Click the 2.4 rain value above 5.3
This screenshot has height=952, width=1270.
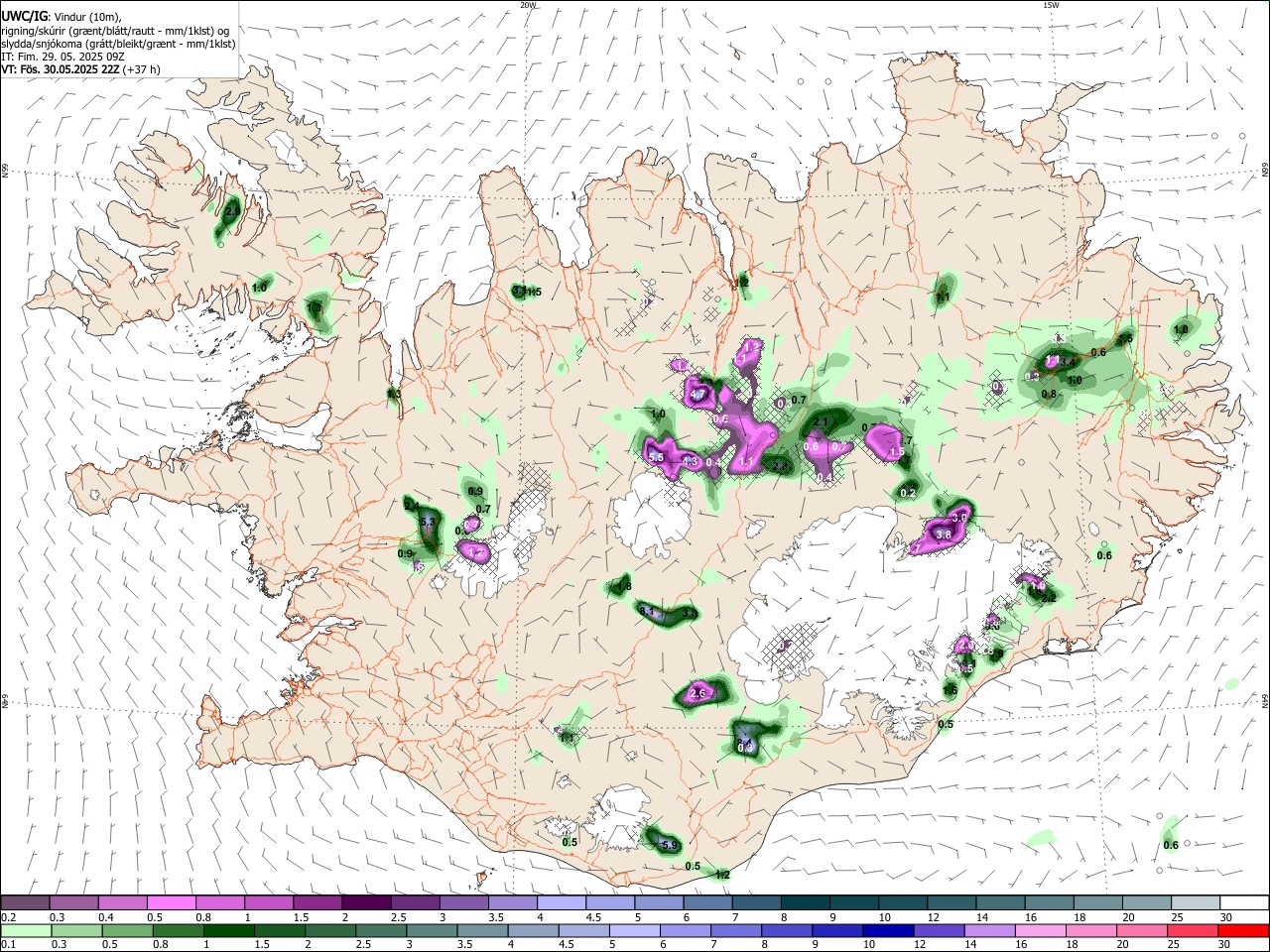pos(412,506)
